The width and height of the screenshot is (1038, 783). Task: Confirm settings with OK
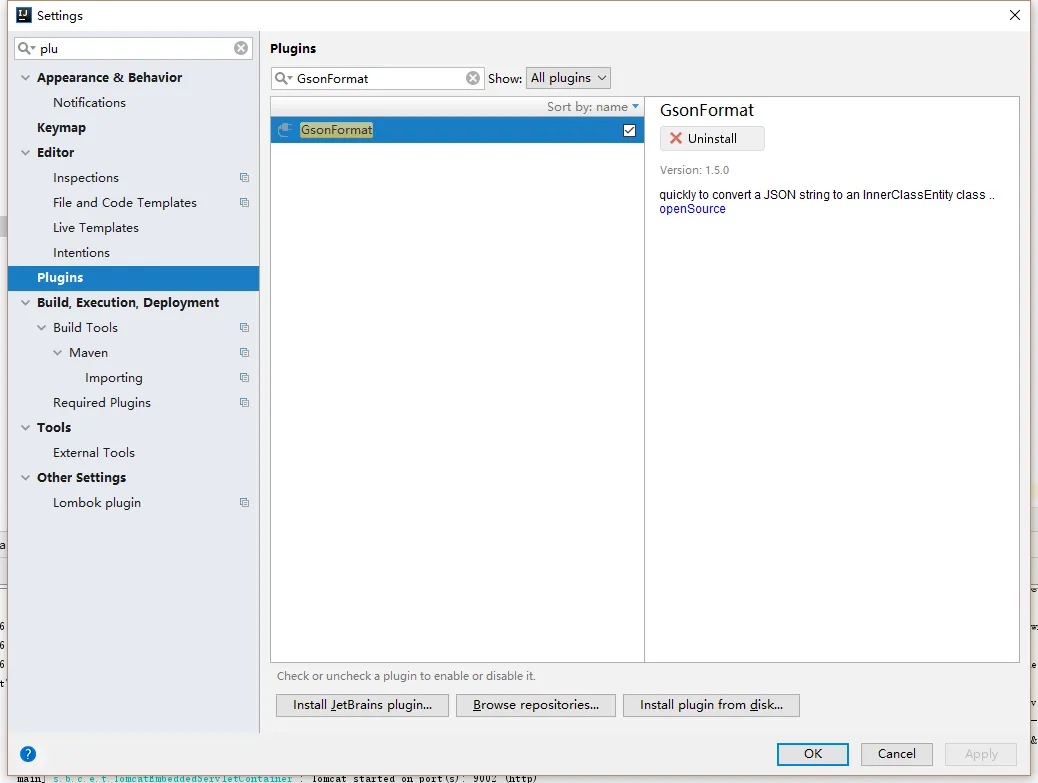pos(813,754)
